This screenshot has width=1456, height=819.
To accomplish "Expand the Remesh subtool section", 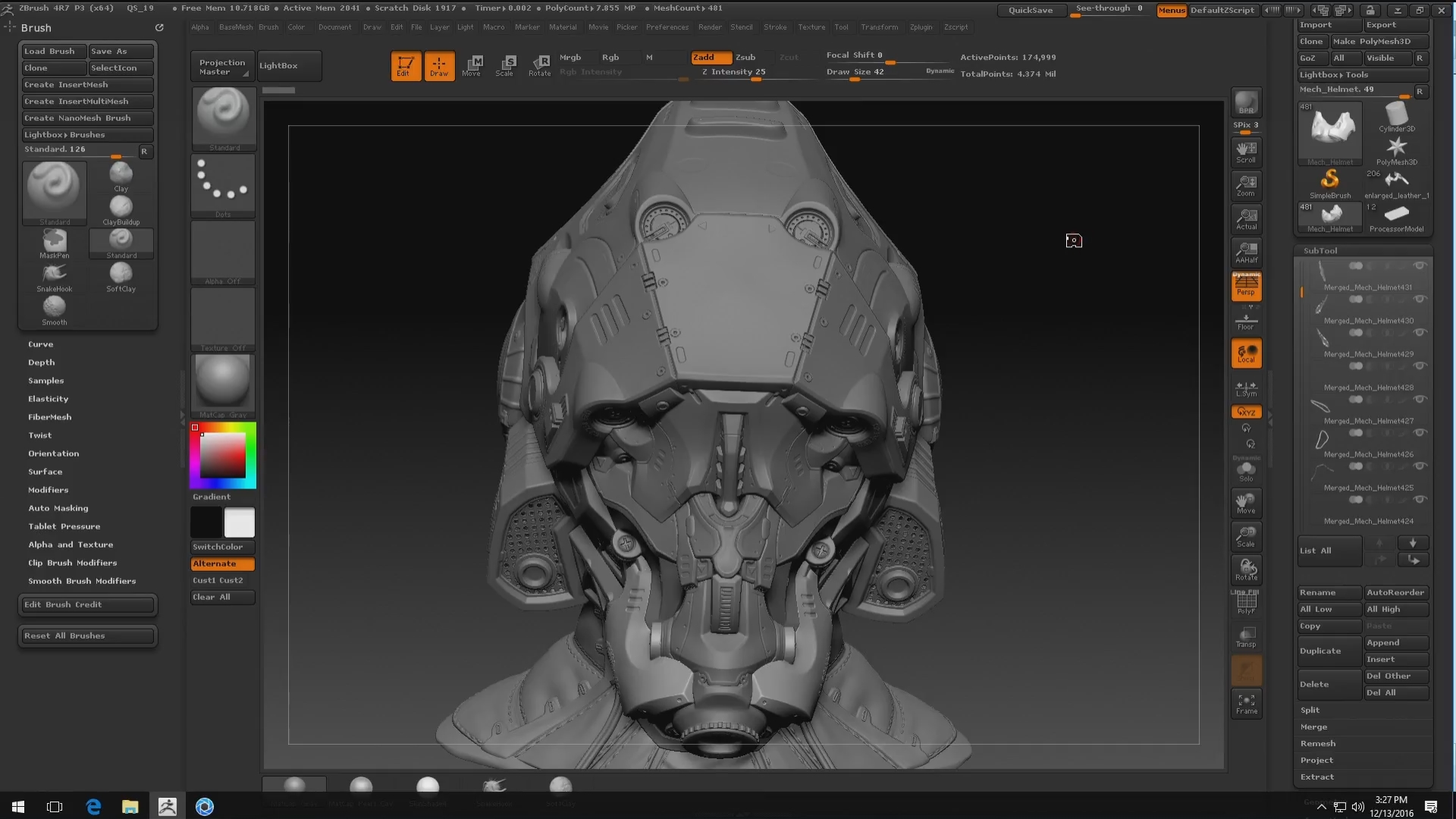I will [x=1318, y=743].
